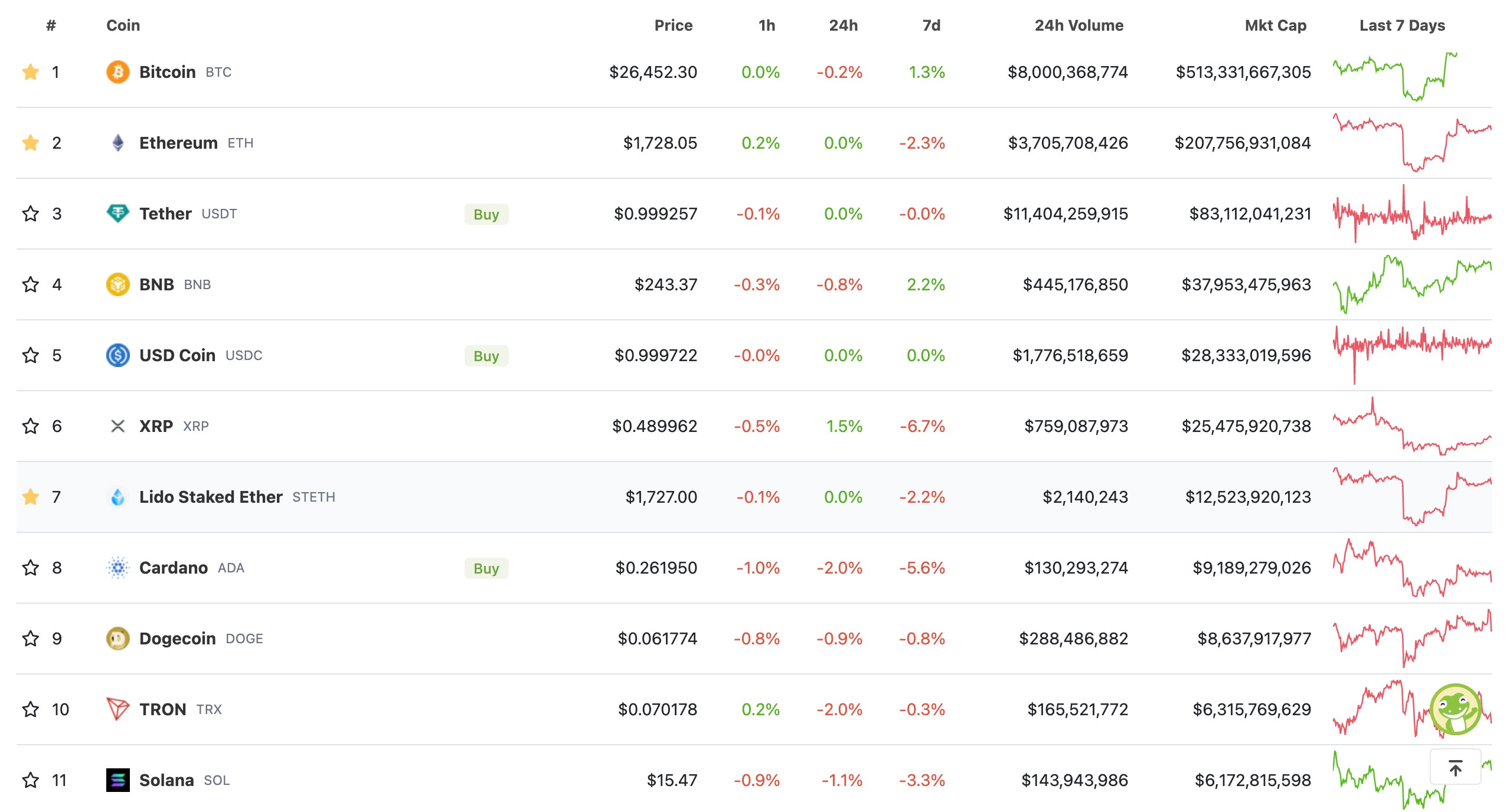Star USD Coin as a favorite
Viewport: 1510px width, 812px height.
click(31, 355)
